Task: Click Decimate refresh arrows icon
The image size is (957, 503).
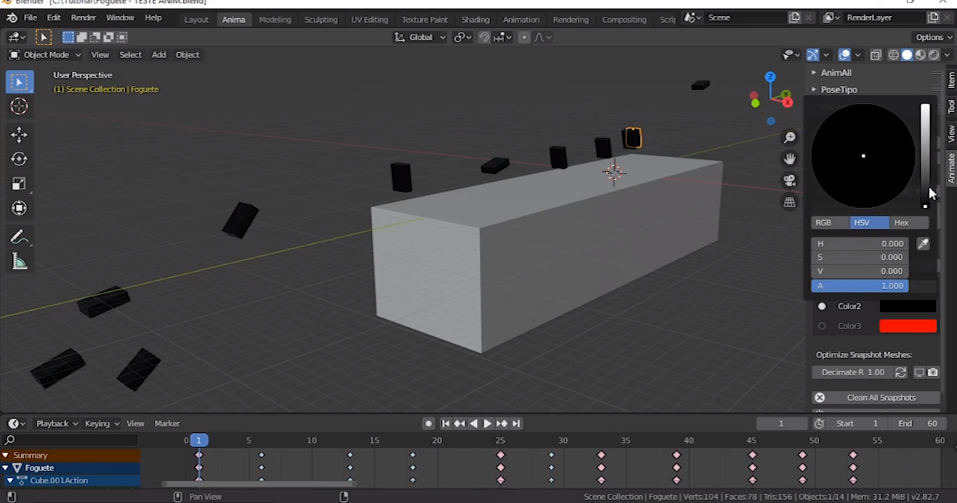Action: click(900, 372)
